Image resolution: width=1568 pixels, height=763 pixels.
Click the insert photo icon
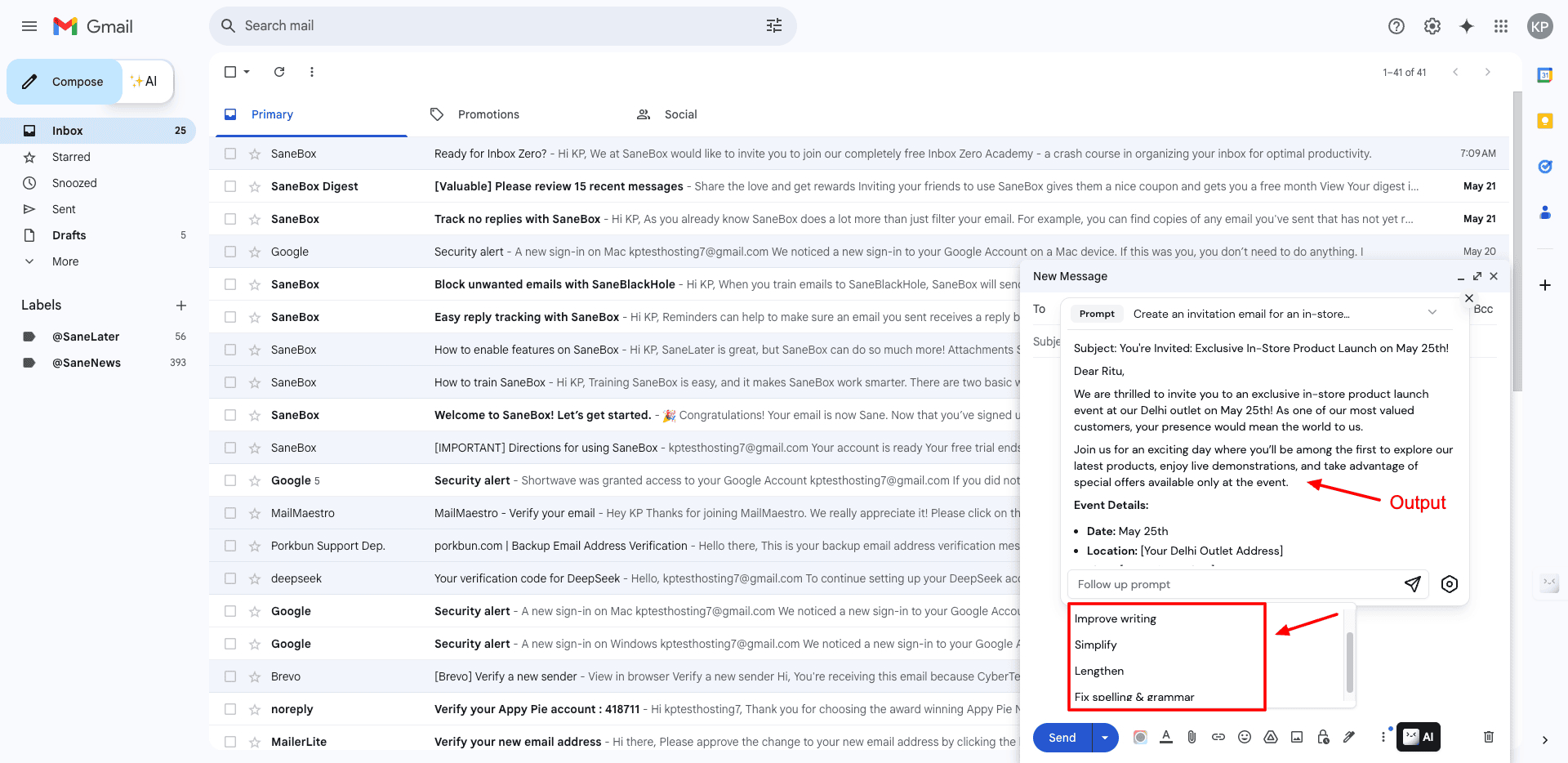pos(1296,737)
